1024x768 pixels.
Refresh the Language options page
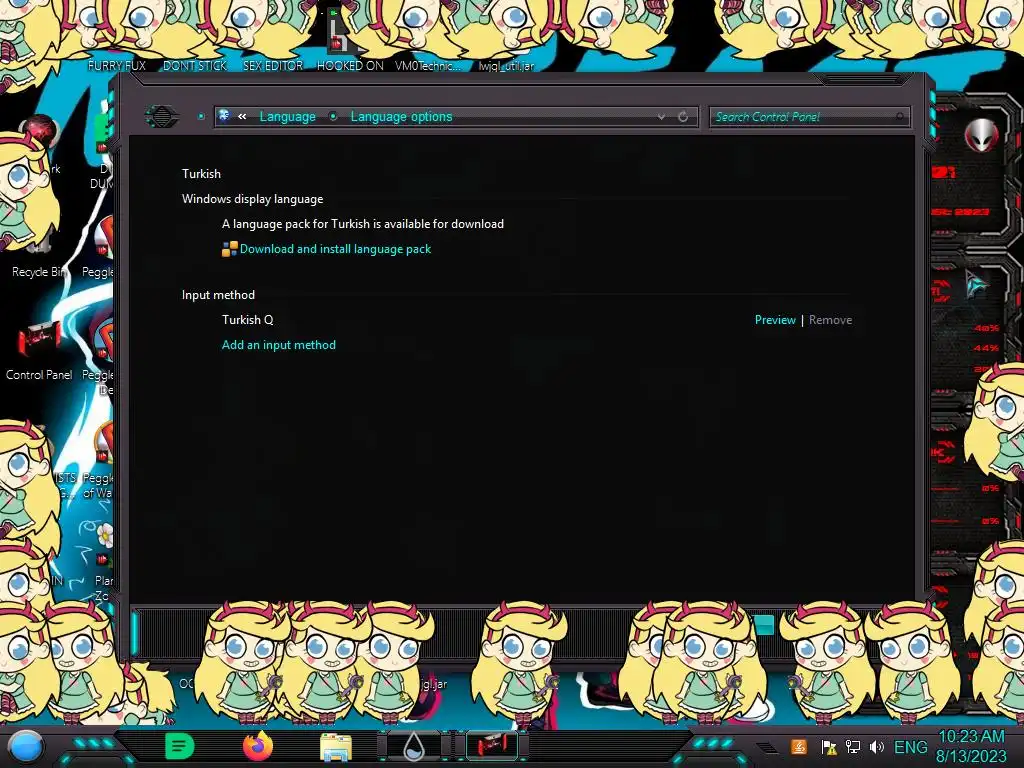click(683, 117)
